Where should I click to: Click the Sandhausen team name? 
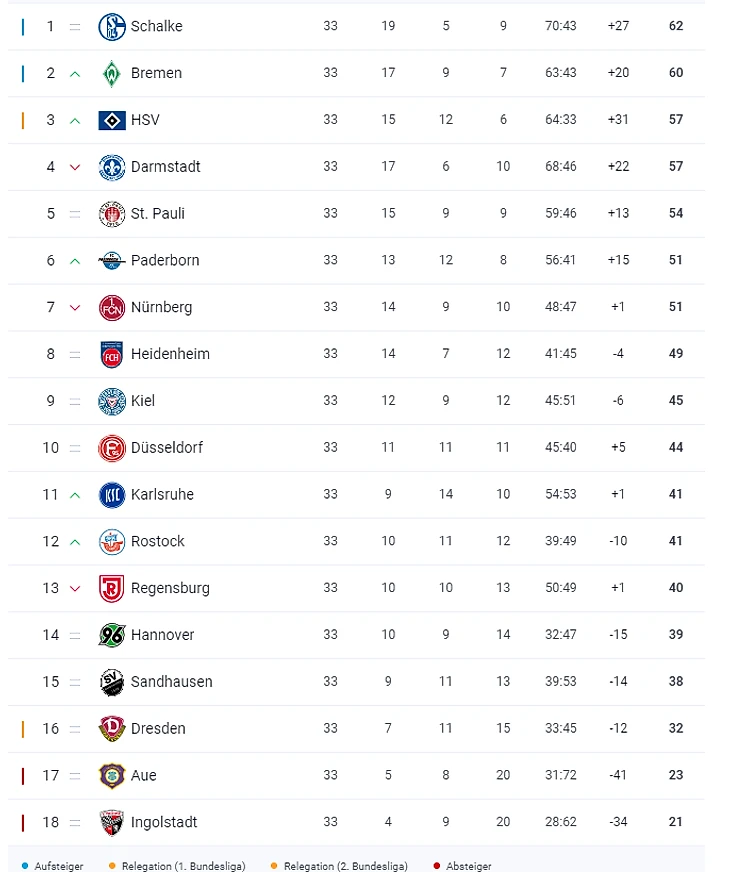click(x=172, y=682)
